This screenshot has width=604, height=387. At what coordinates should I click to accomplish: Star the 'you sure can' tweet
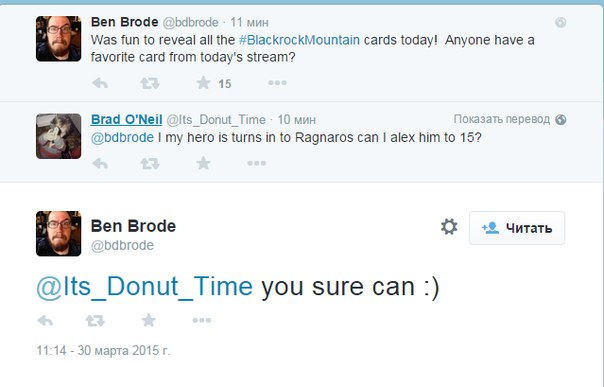point(148,320)
